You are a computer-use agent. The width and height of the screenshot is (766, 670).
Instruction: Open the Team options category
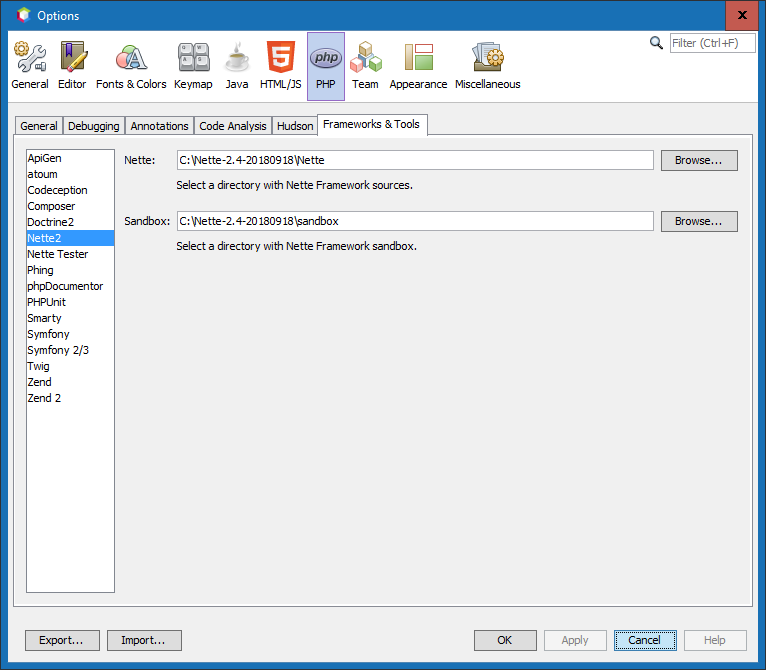[365, 66]
